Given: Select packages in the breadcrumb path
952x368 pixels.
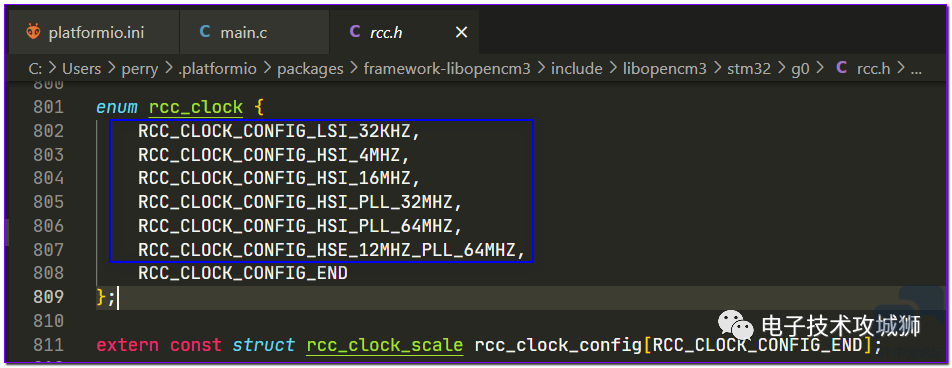Looking at the screenshot, I should click(x=310, y=69).
